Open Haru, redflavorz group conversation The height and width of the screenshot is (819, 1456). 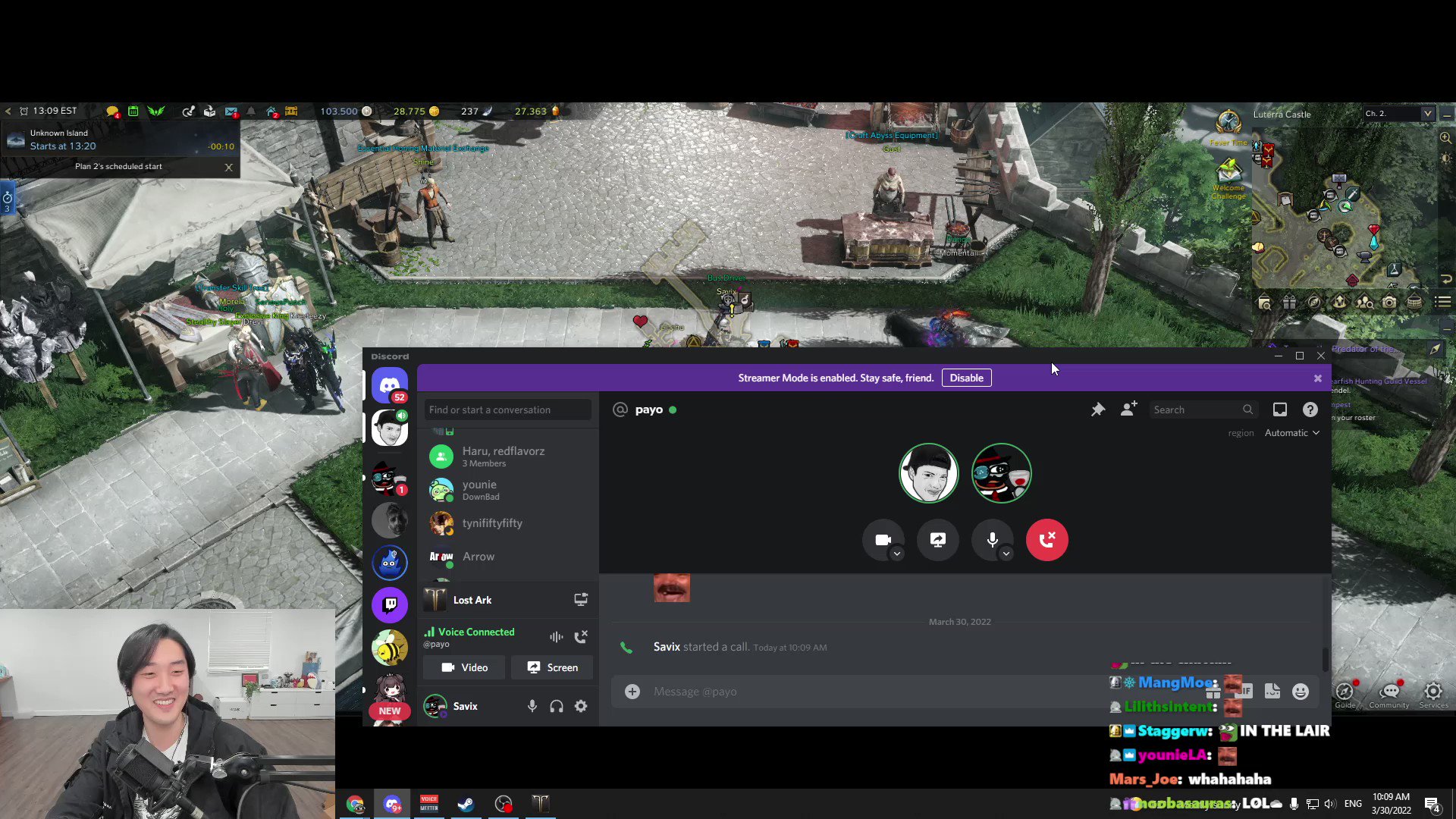(x=510, y=457)
